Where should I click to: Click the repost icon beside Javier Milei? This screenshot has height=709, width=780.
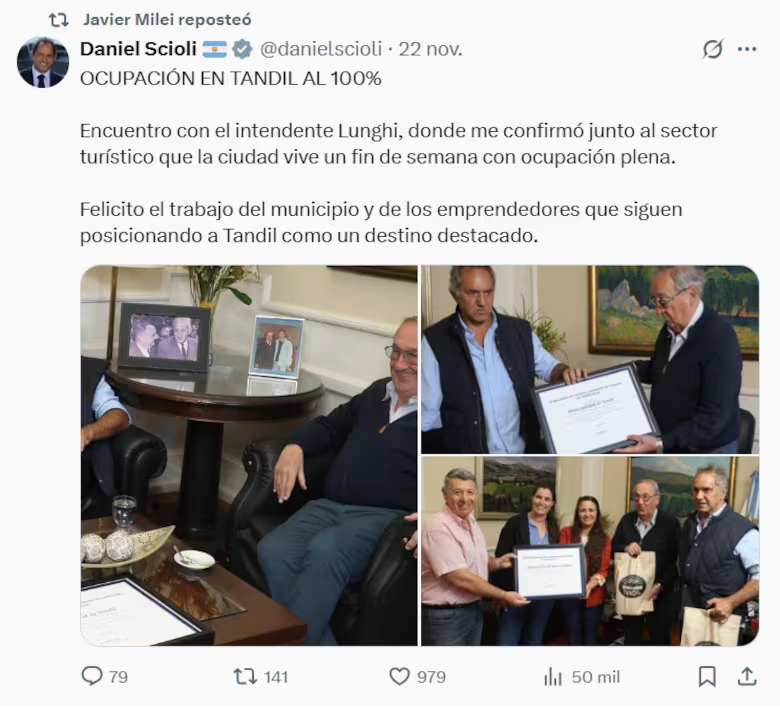click(58, 20)
